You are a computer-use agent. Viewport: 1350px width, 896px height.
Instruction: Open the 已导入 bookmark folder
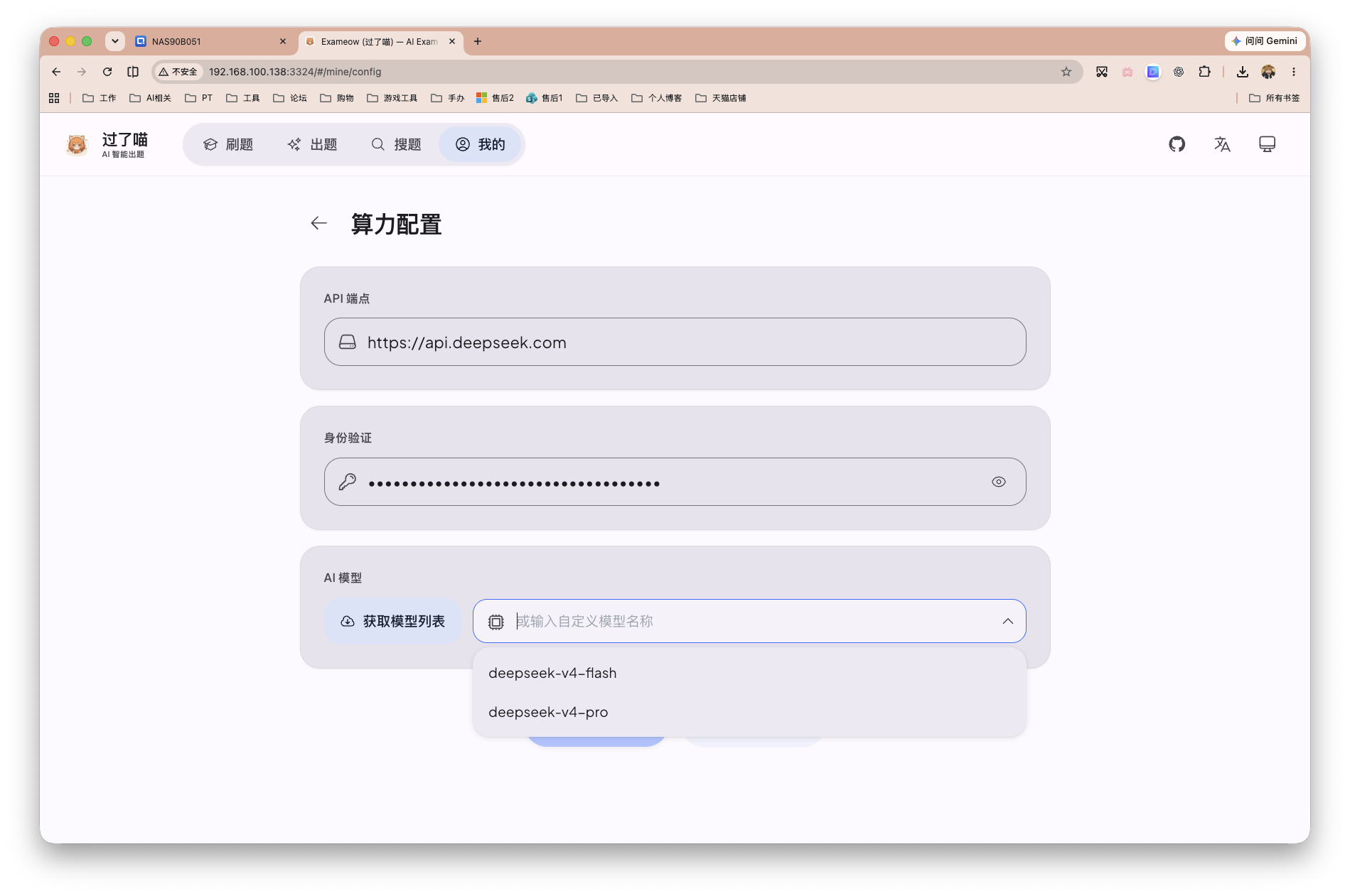click(597, 98)
